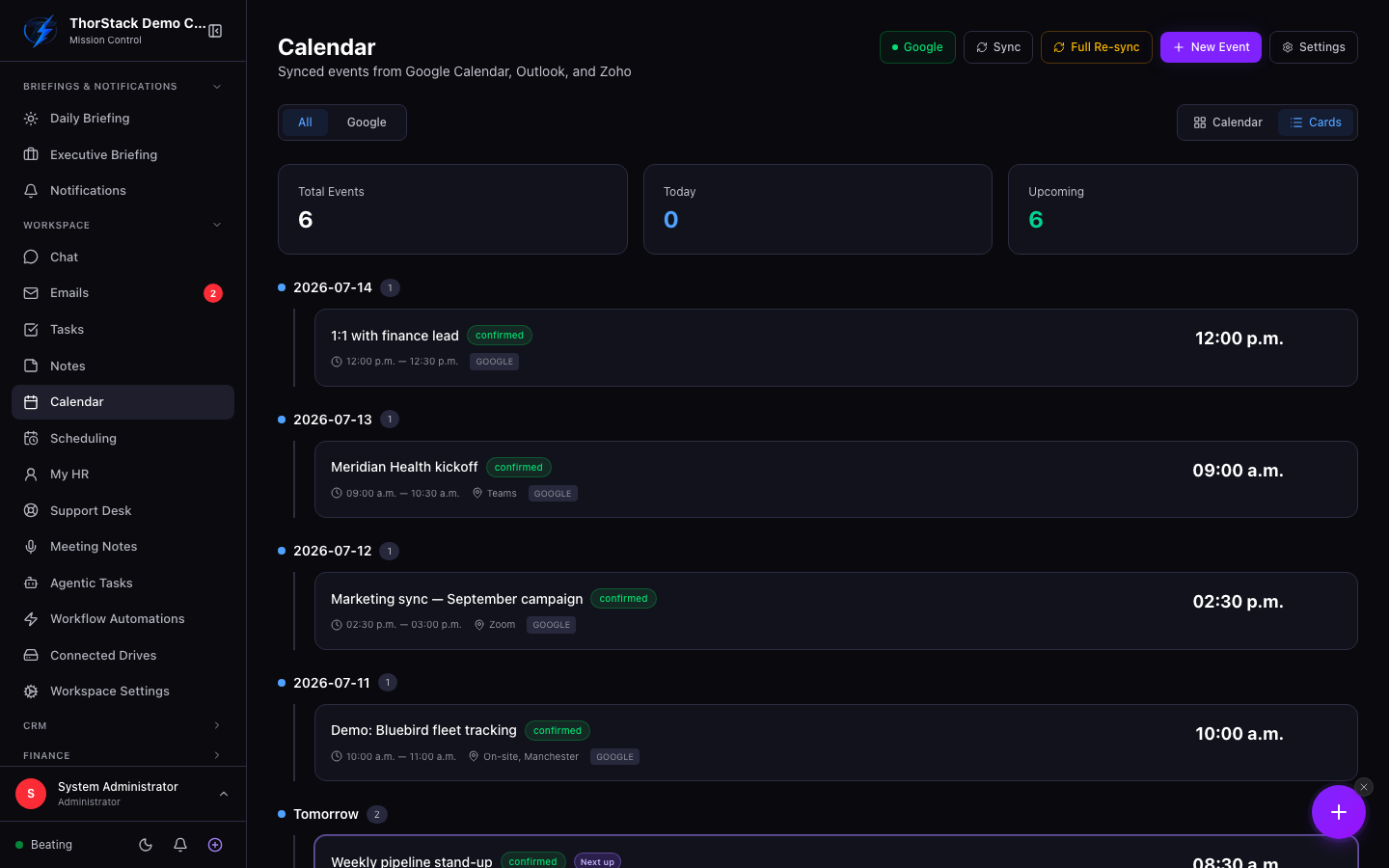Click the Full Re-sync button
The height and width of the screenshot is (868, 1389).
pyautogui.click(x=1096, y=47)
